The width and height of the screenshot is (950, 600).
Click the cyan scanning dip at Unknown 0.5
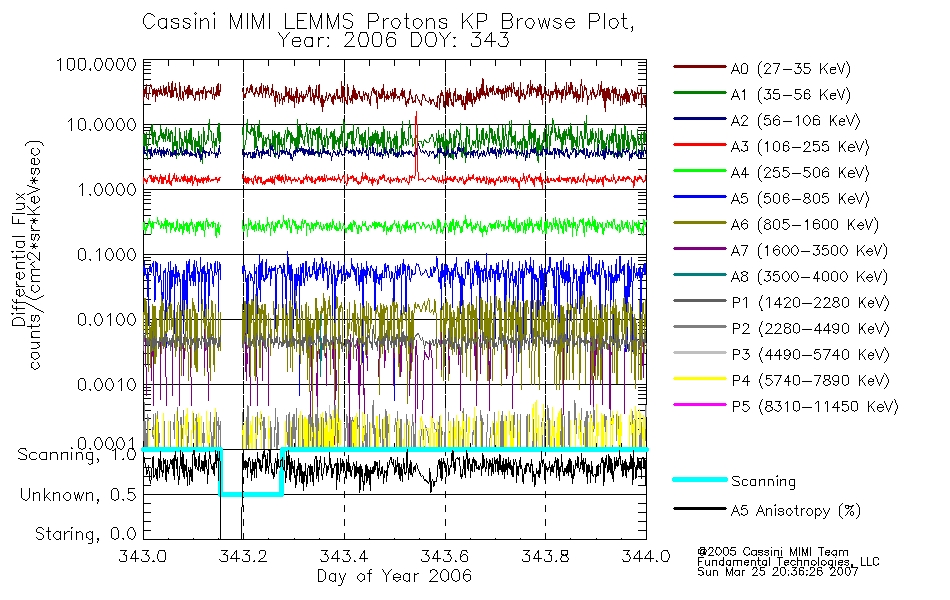pos(251,495)
